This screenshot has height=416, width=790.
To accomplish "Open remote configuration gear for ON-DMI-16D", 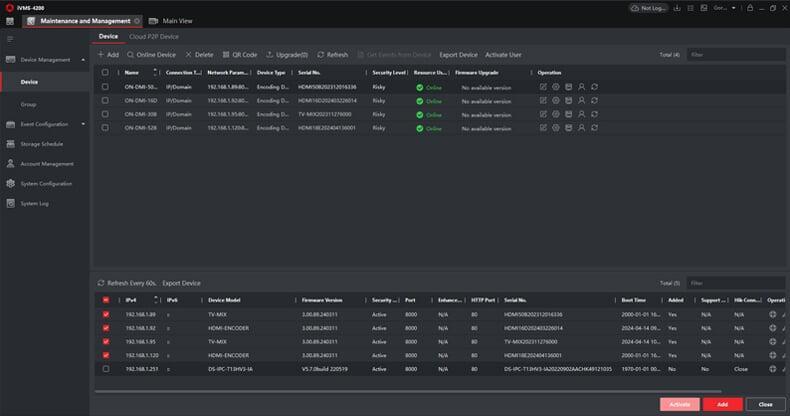I will [x=556, y=100].
